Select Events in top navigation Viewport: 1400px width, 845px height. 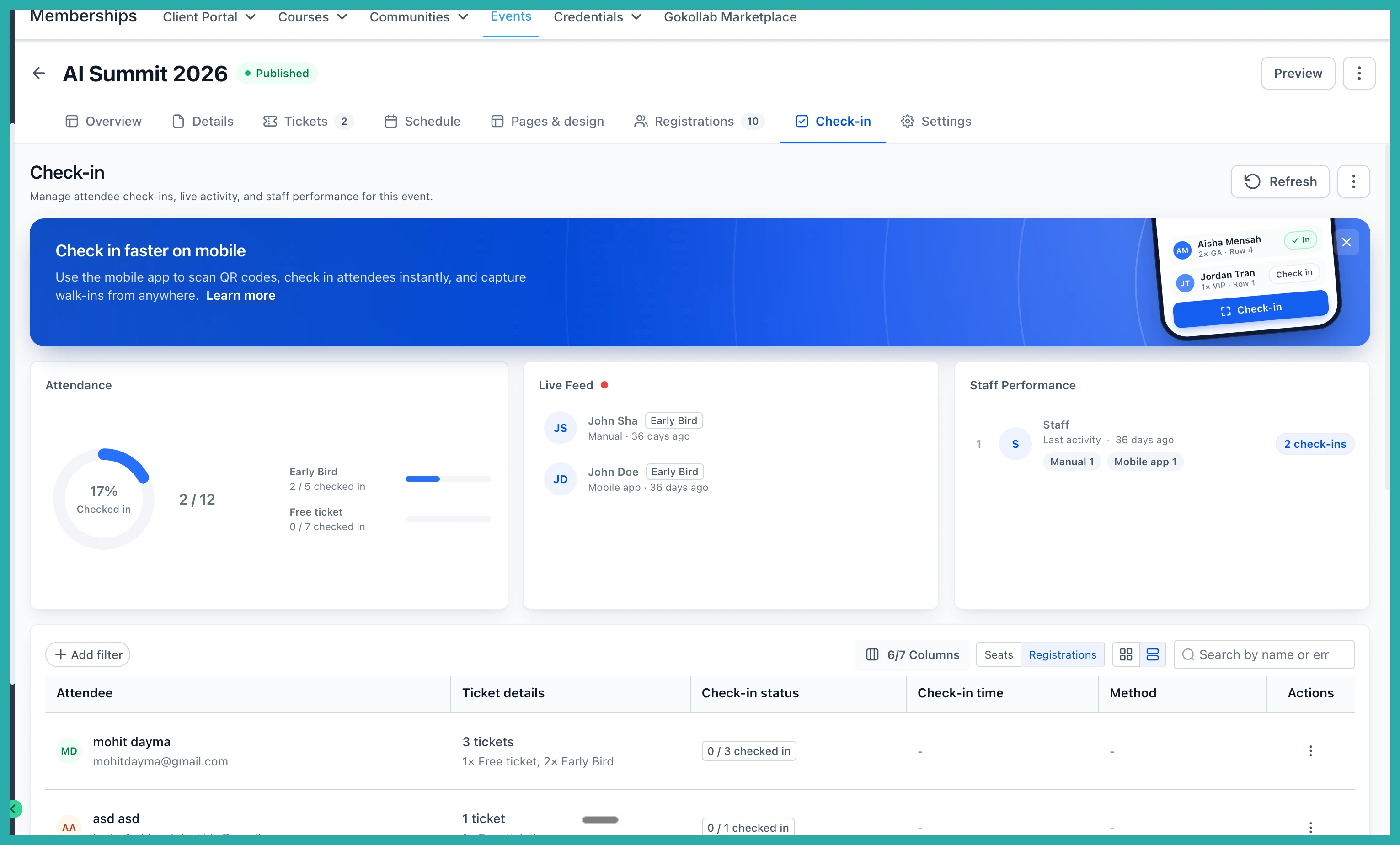pos(511,16)
